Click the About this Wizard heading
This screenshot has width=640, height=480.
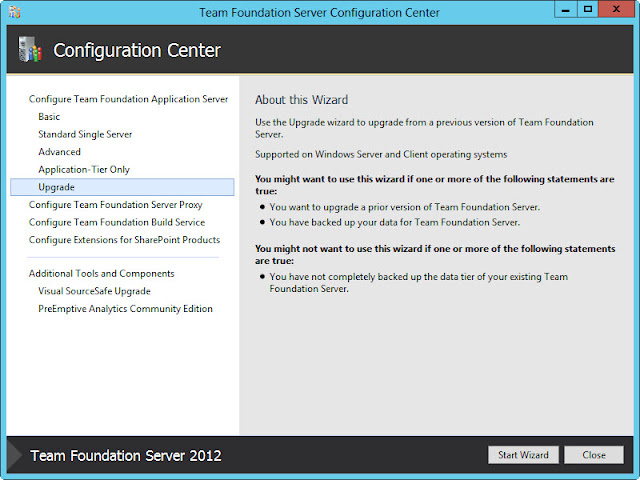click(x=301, y=100)
